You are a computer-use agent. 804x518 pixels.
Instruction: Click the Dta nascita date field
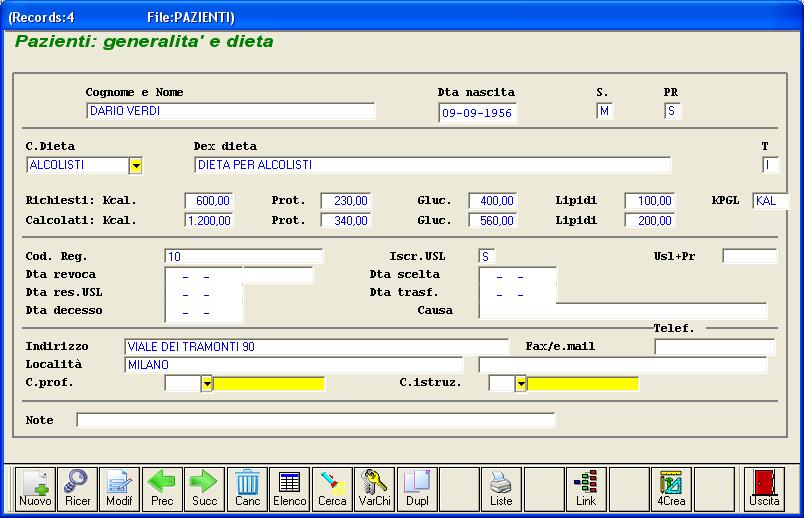(x=478, y=113)
